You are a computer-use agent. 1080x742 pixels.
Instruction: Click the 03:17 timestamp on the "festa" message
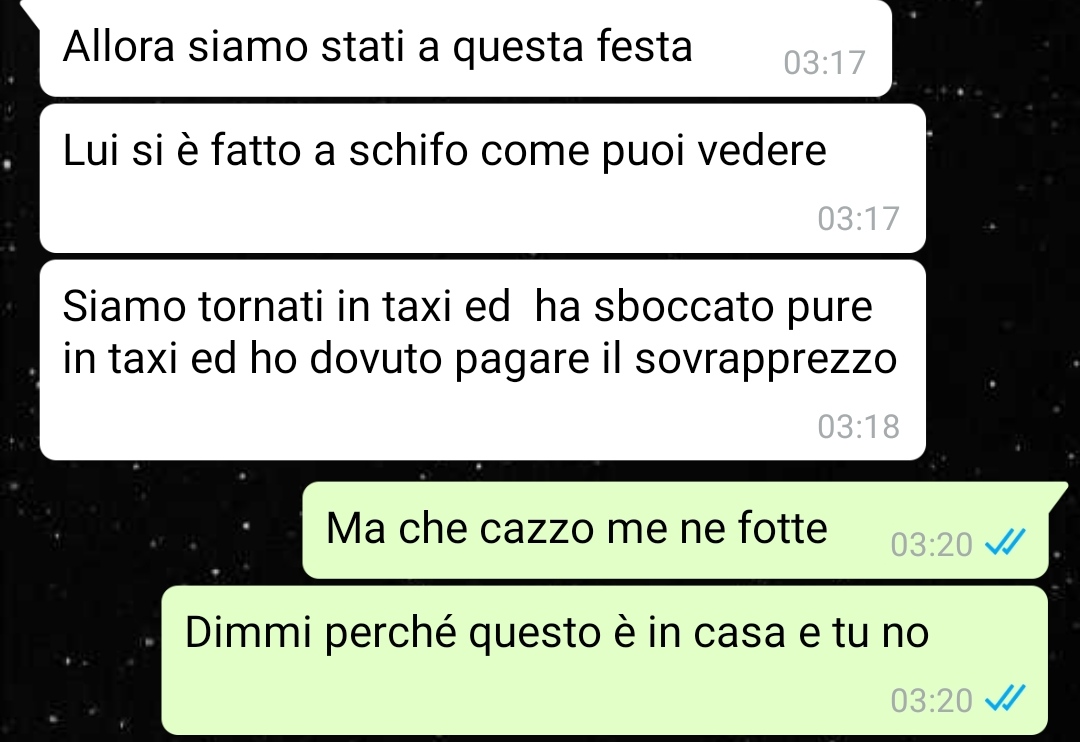tap(824, 63)
